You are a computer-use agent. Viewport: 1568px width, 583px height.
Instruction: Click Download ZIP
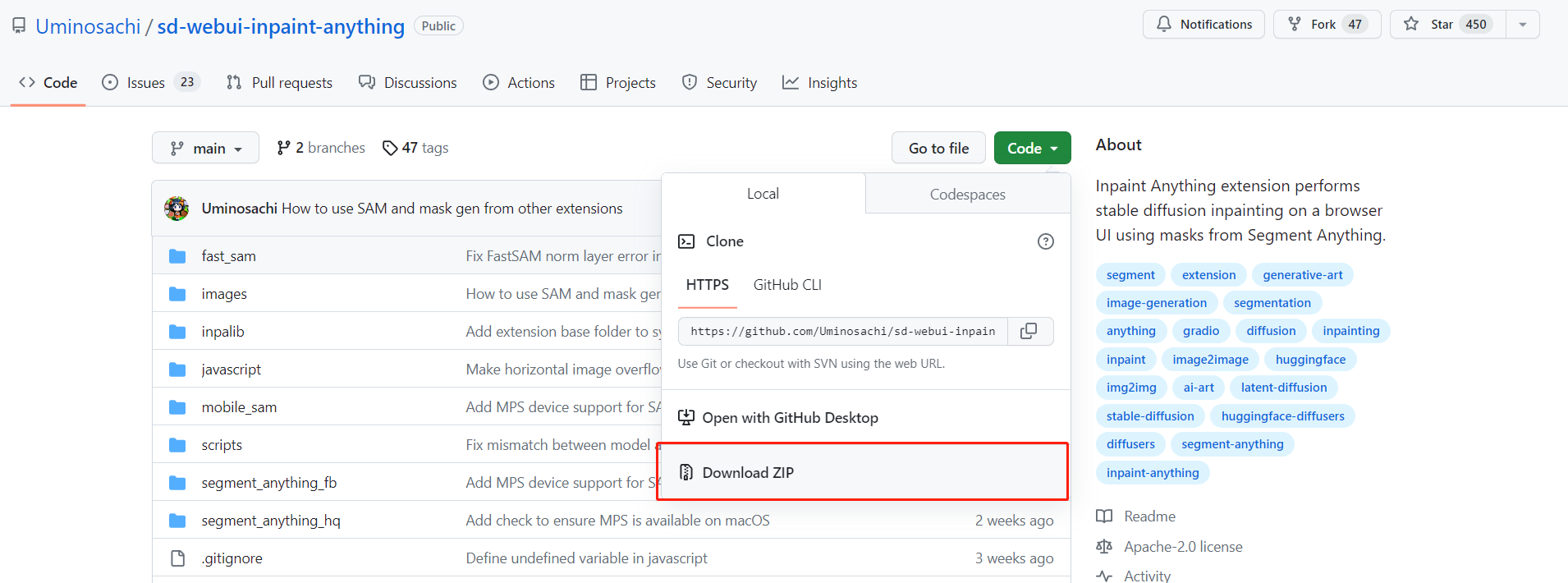point(863,472)
